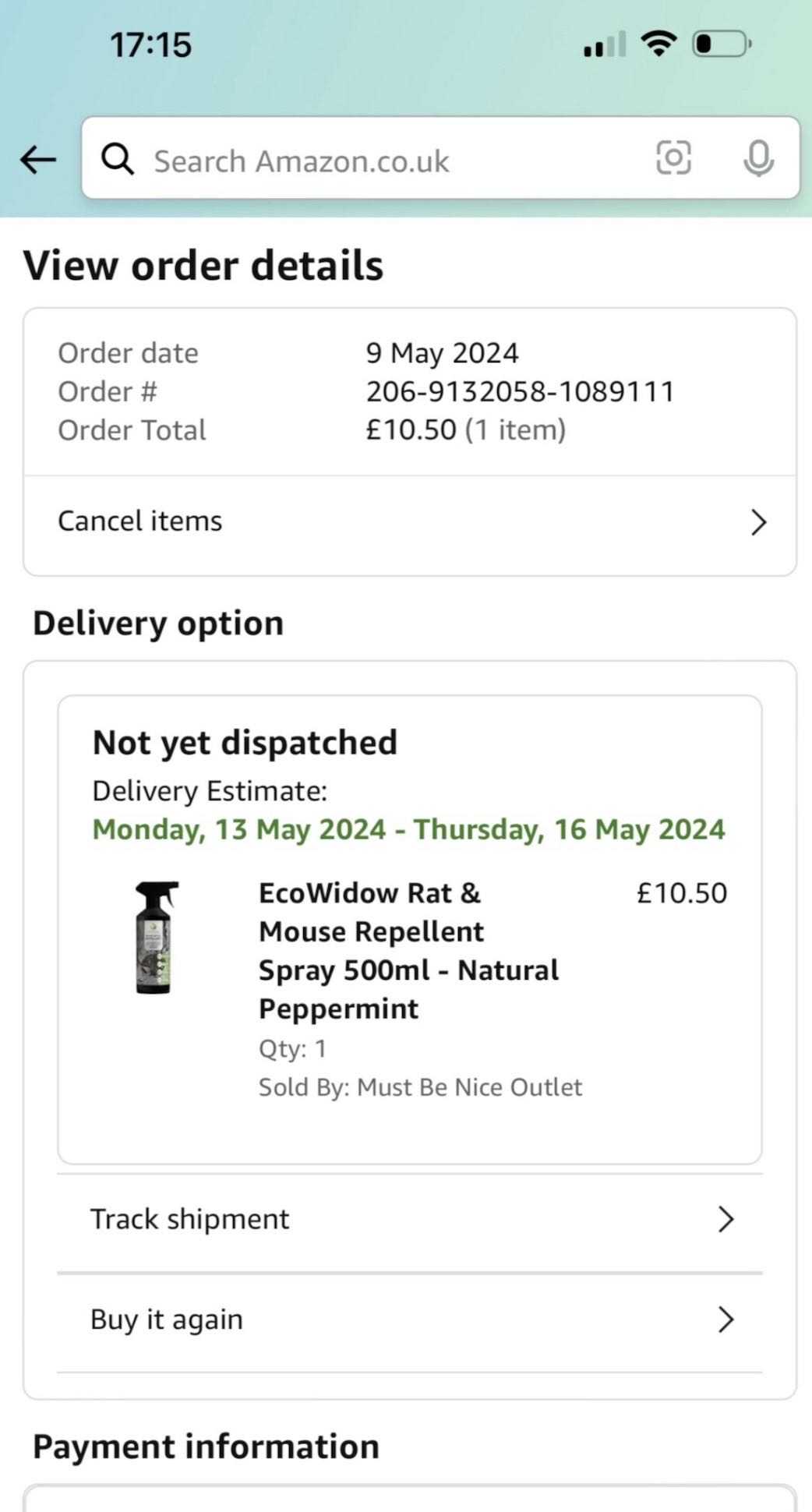This screenshot has height=1512, width=812.
Task: Tap the 17:15 clock in status bar
Action: click(x=150, y=44)
